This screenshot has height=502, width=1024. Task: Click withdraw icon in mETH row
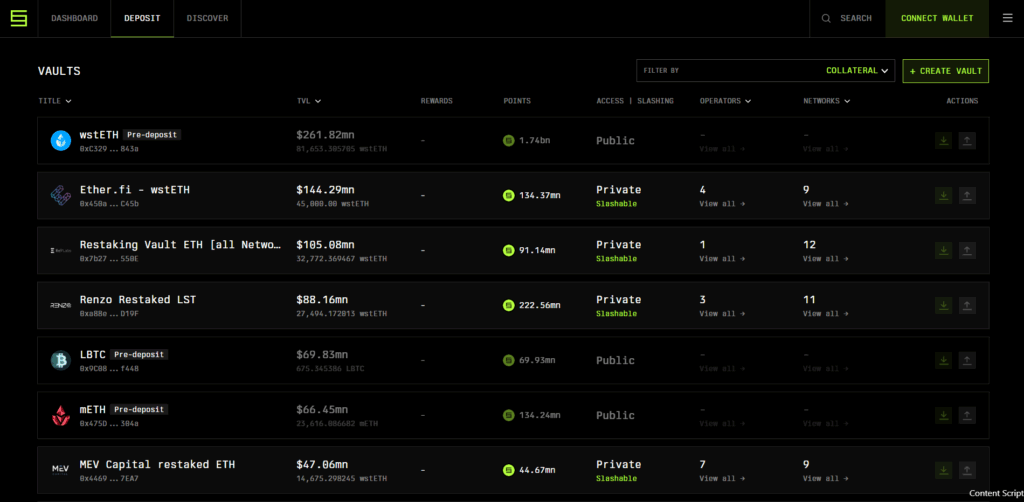tap(967, 415)
